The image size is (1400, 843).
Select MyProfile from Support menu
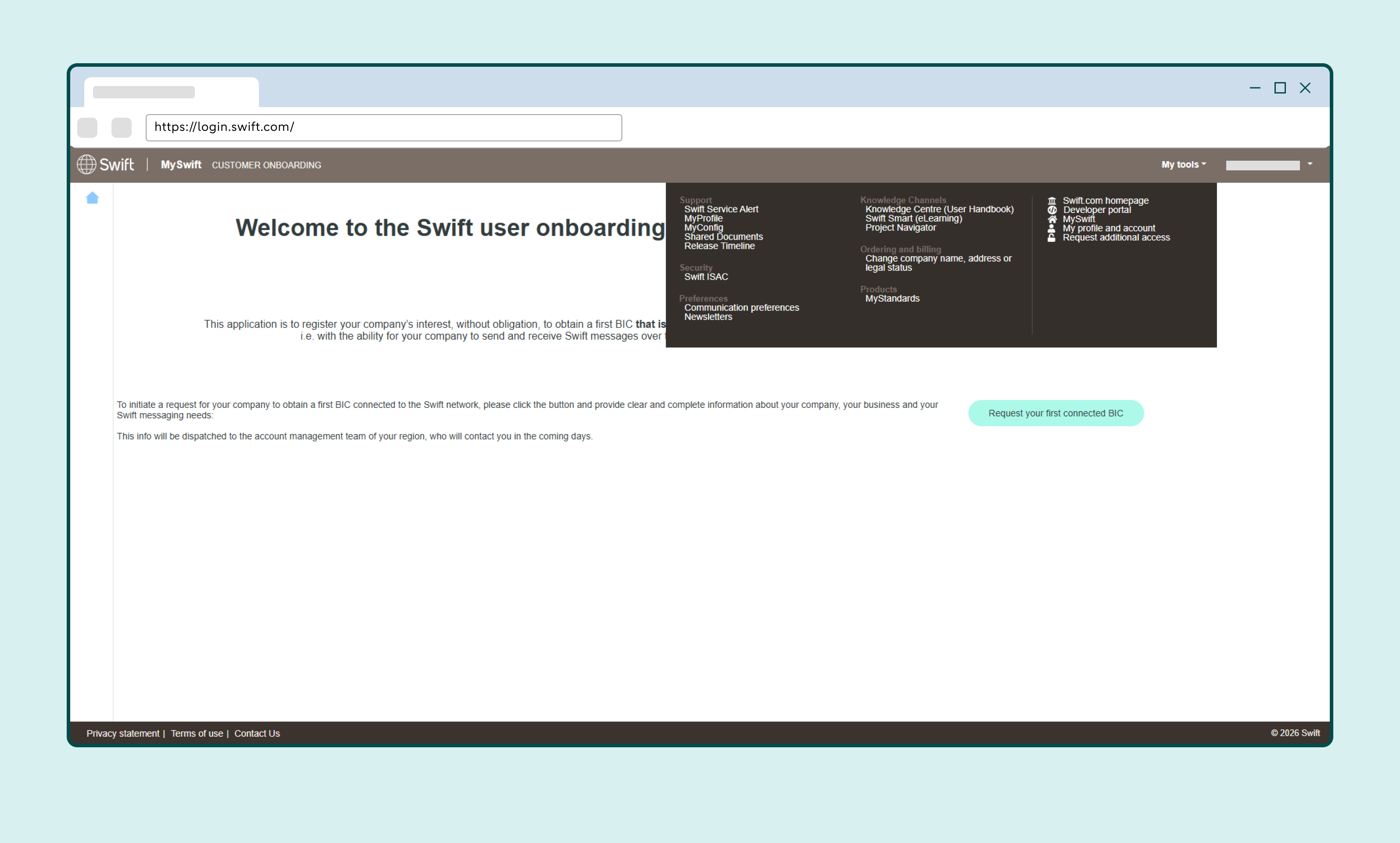click(704, 218)
